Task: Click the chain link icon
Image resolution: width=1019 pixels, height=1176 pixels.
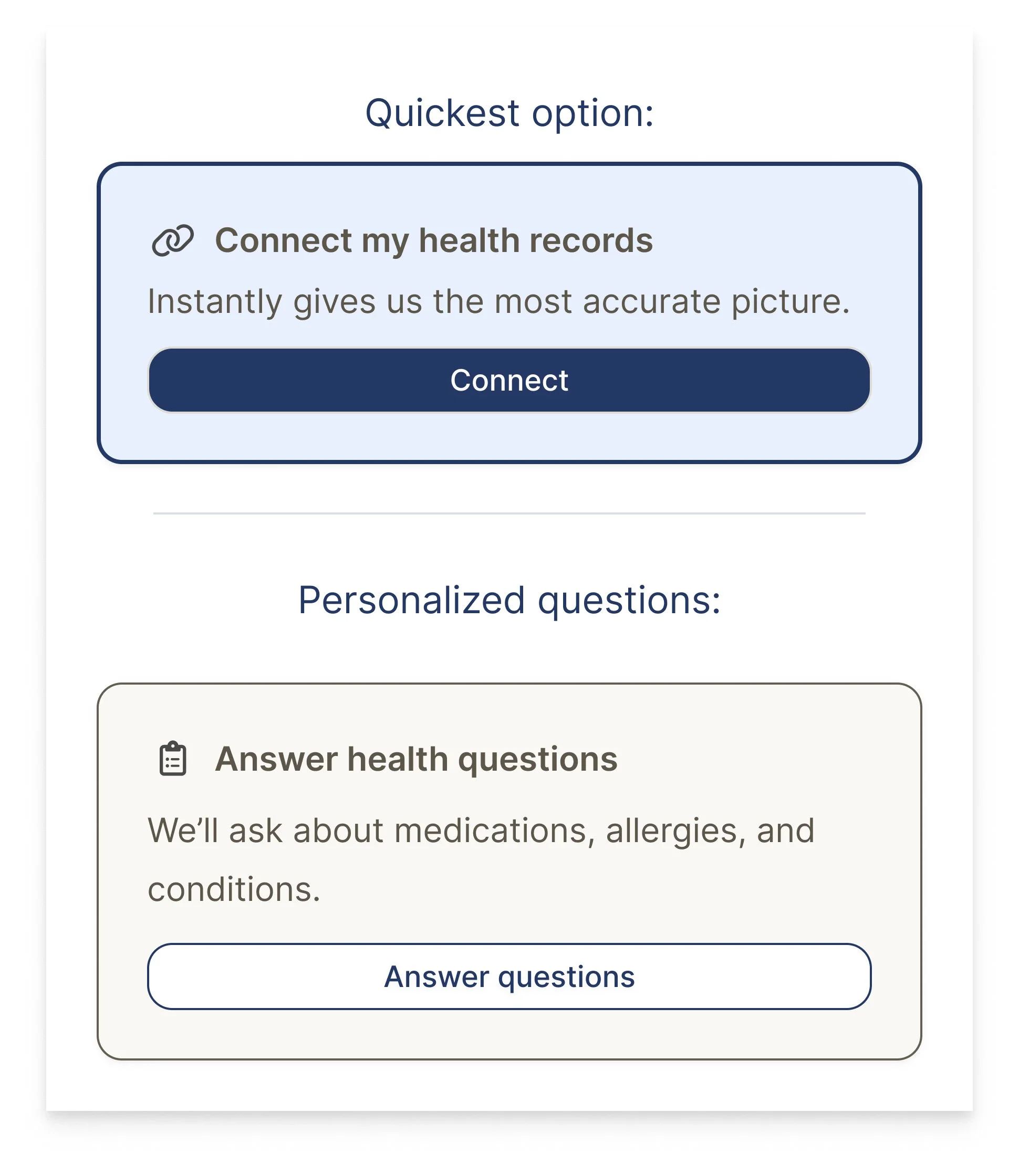Action: point(173,240)
